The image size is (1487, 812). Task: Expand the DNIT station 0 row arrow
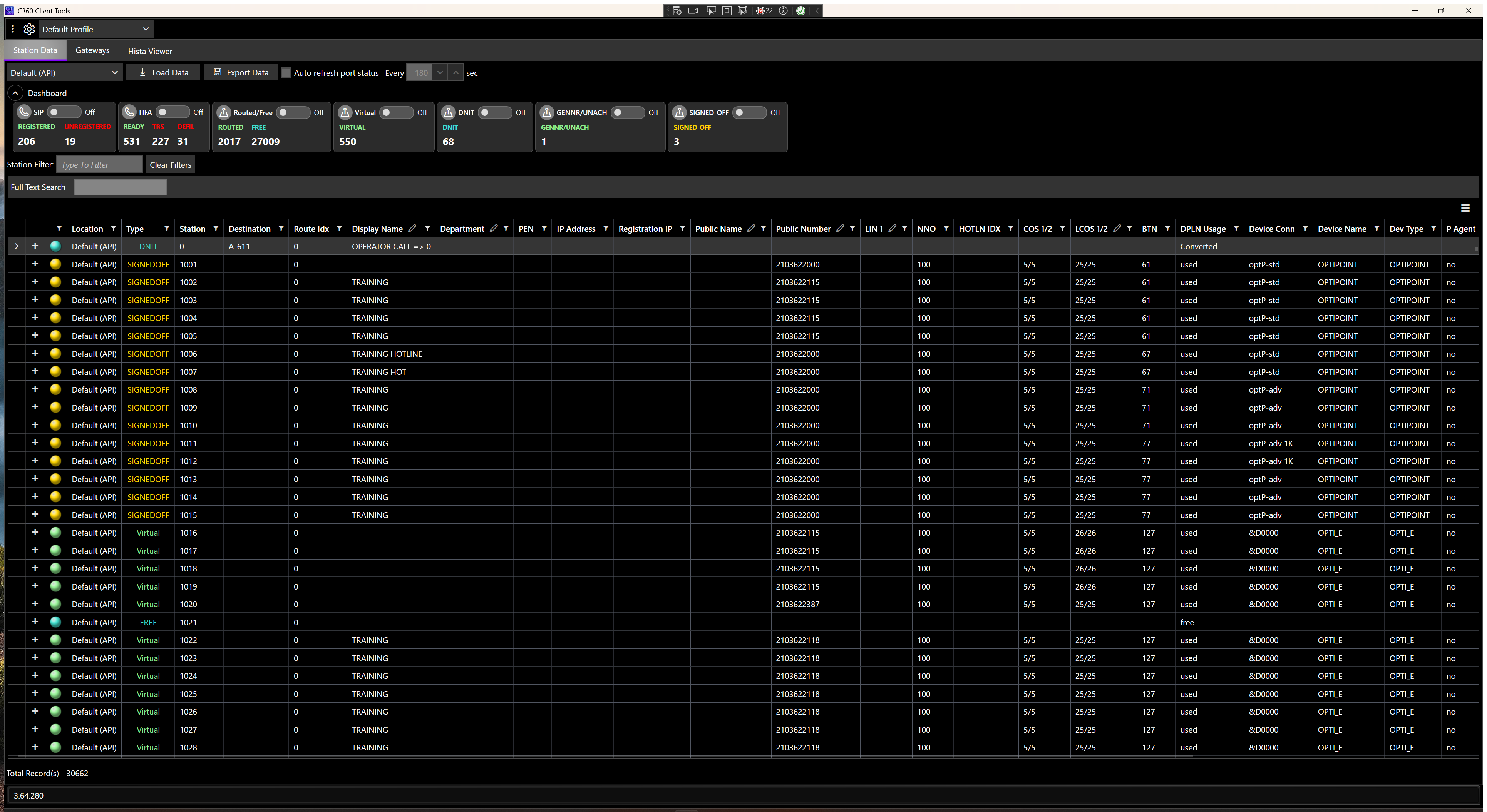tap(17, 246)
